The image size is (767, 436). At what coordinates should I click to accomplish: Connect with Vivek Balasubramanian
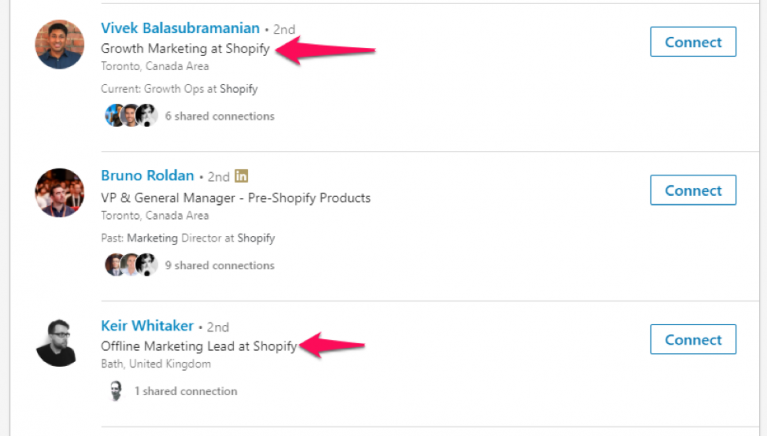[x=693, y=42]
